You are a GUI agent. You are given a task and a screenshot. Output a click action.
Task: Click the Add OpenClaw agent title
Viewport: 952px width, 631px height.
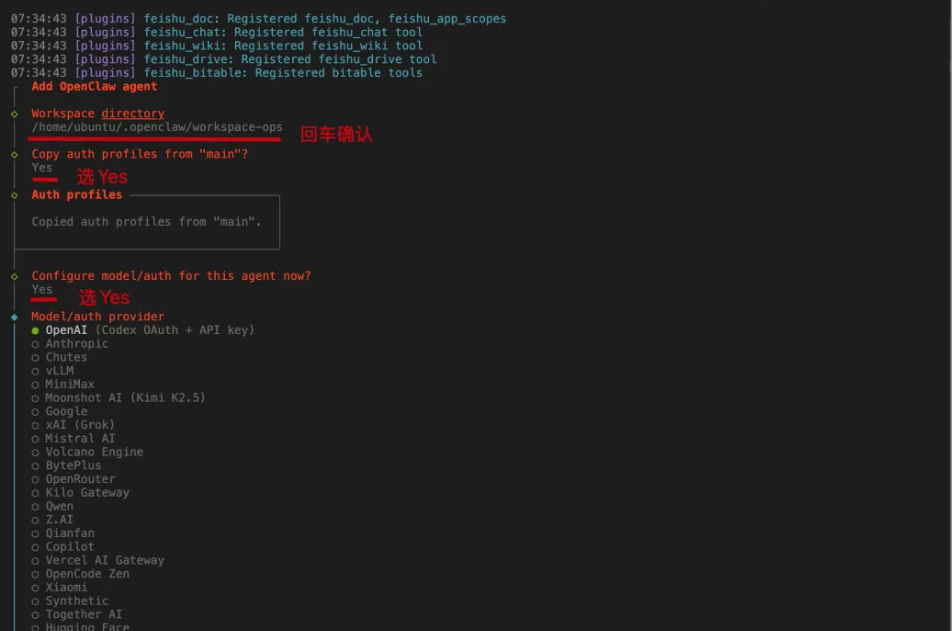point(94,86)
